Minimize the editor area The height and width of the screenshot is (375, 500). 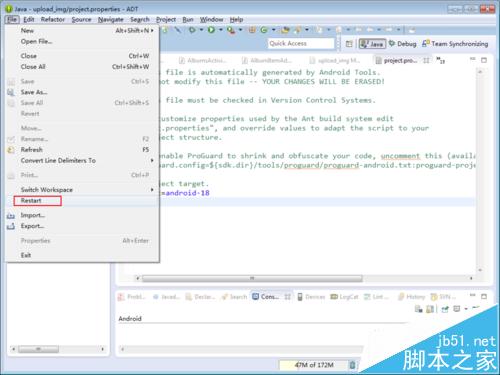473,59
